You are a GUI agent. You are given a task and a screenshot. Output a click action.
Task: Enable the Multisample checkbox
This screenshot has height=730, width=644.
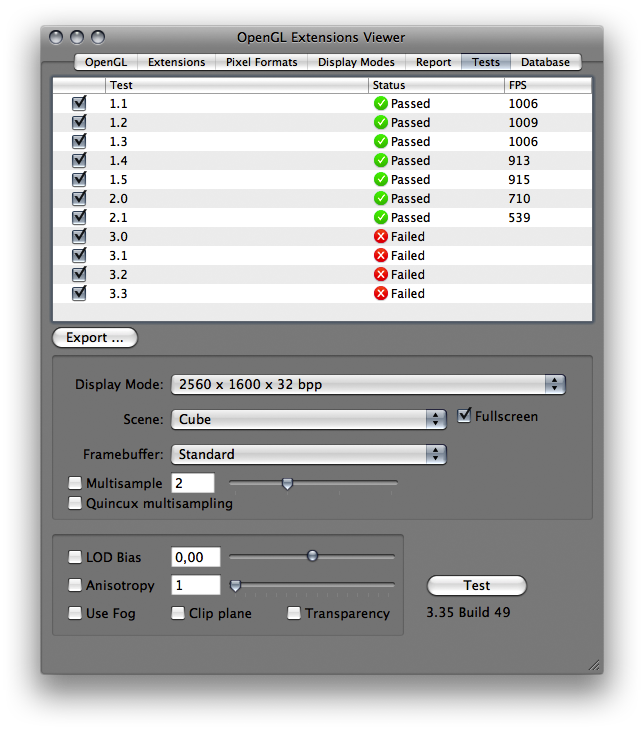(75, 483)
